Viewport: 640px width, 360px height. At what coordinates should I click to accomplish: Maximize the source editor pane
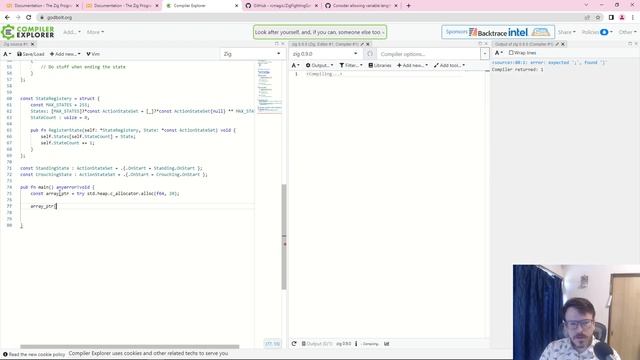(x=276, y=44)
